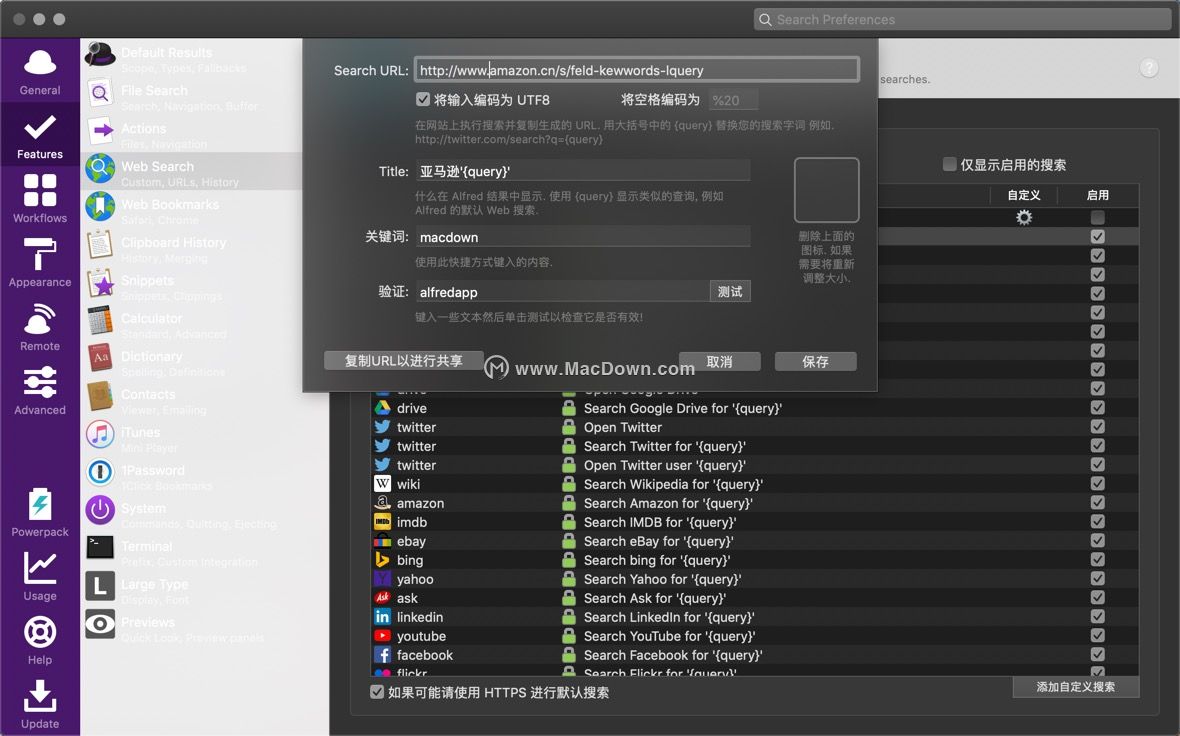Select the Features section in sidebar
1180x736 pixels.
[40, 135]
